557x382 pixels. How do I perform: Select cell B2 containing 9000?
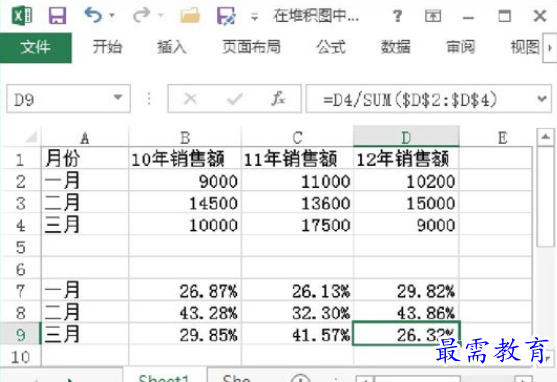click(x=185, y=181)
